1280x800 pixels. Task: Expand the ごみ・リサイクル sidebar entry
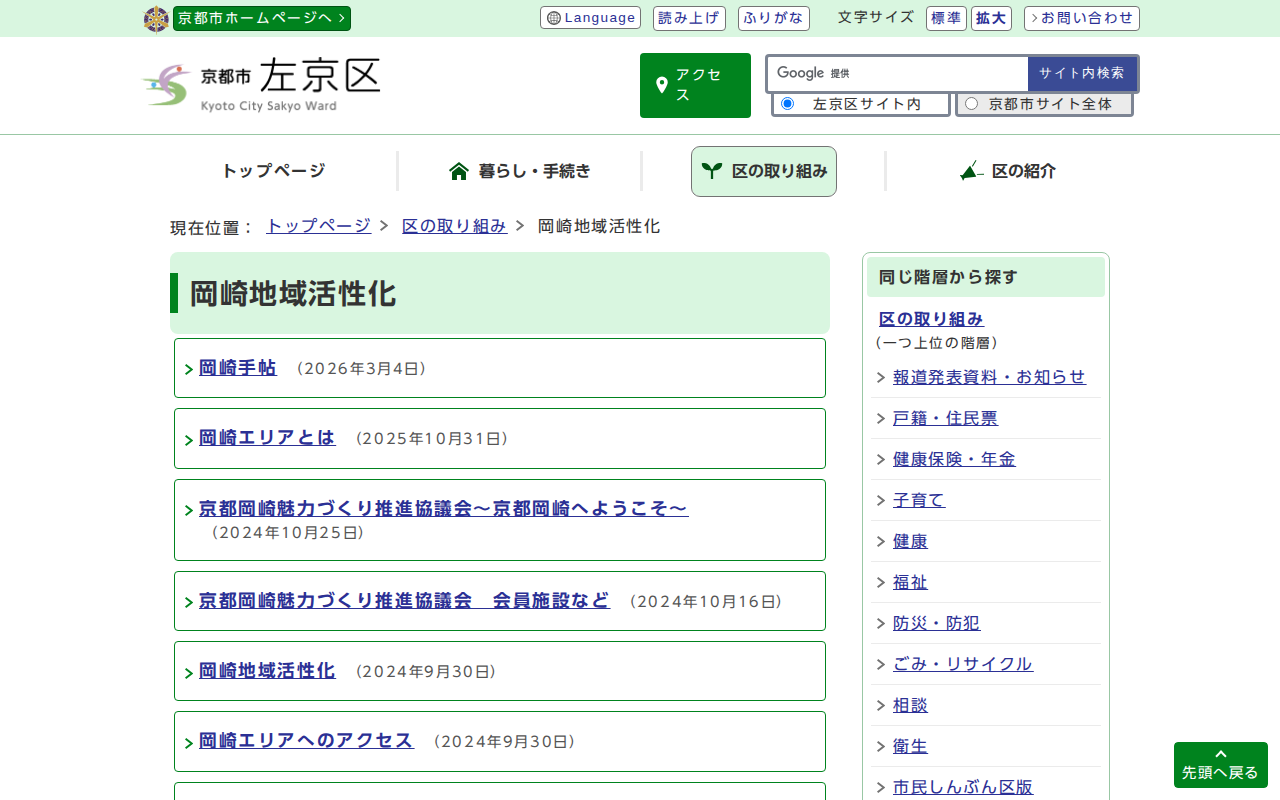pyautogui.click(x=962, y=664)
